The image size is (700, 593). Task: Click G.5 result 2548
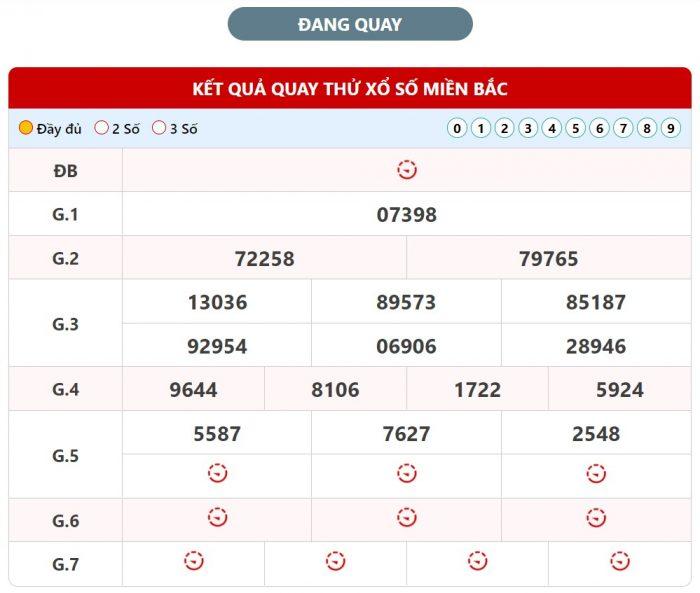(596, 434)
